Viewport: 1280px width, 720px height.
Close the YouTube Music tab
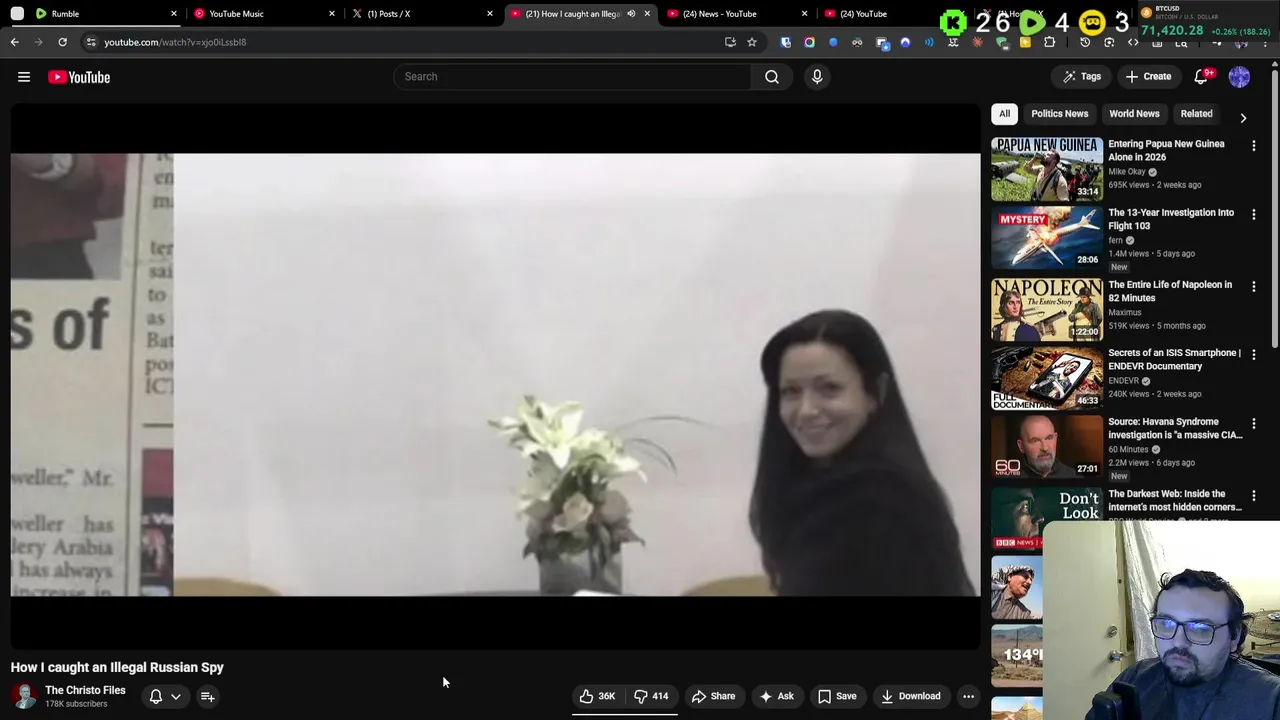(x=332, y=14)
